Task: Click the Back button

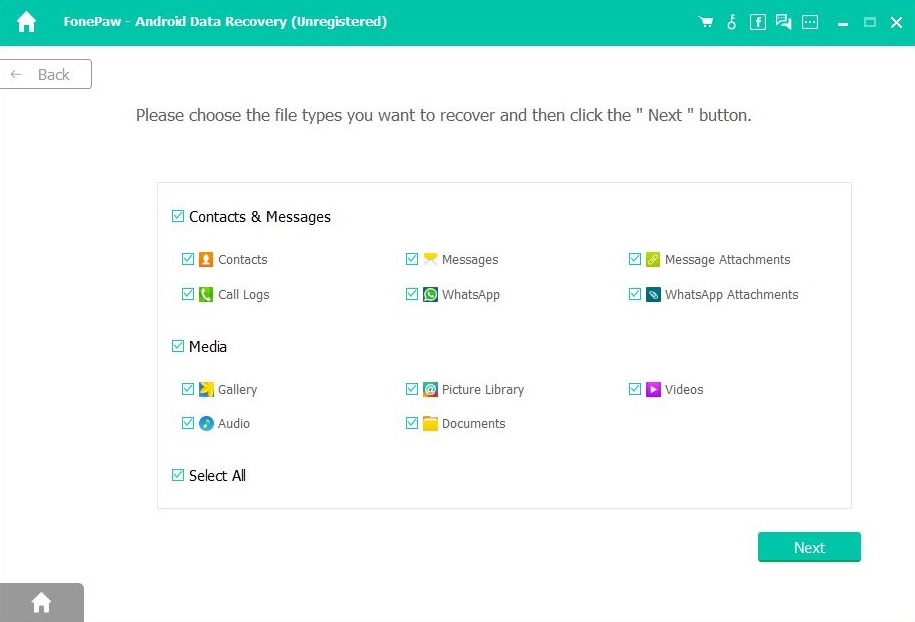Action: click(x=45, y=73)
